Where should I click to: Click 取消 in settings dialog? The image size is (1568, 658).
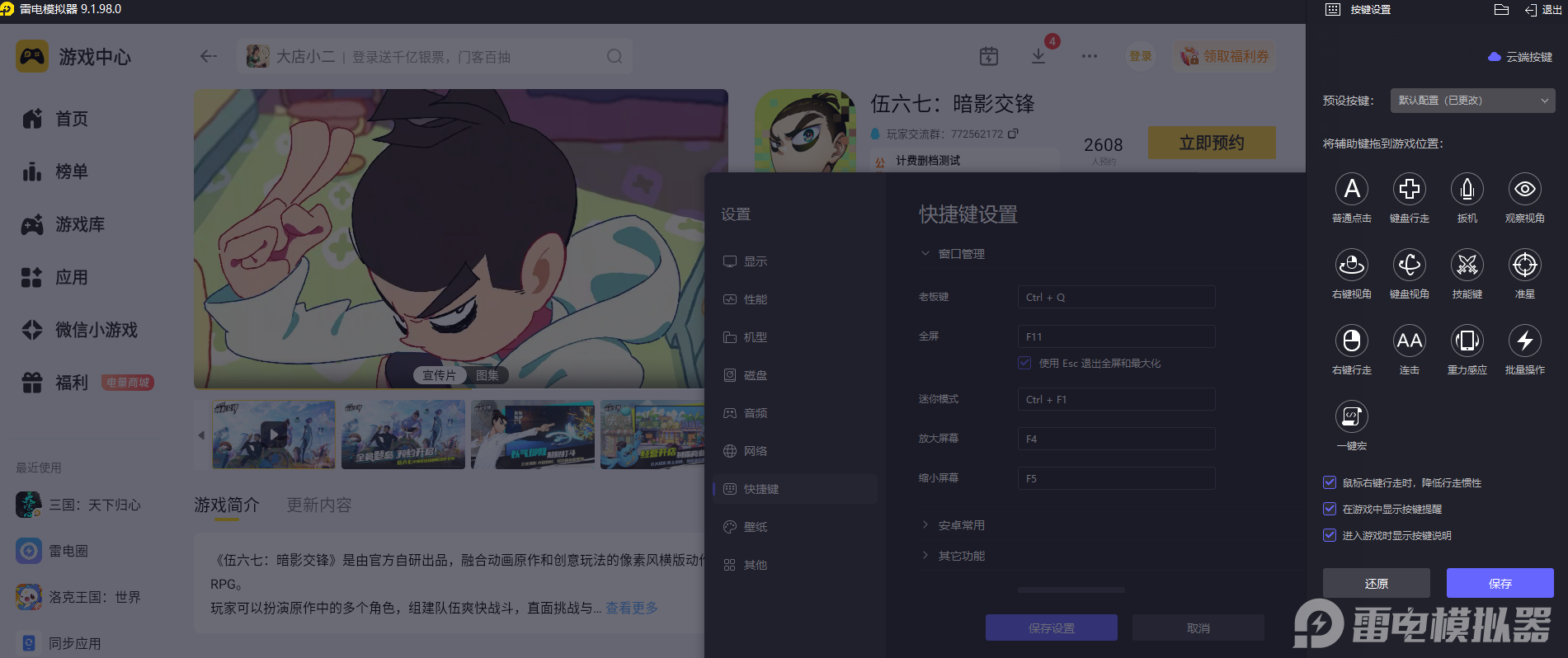click(1198, 627)
